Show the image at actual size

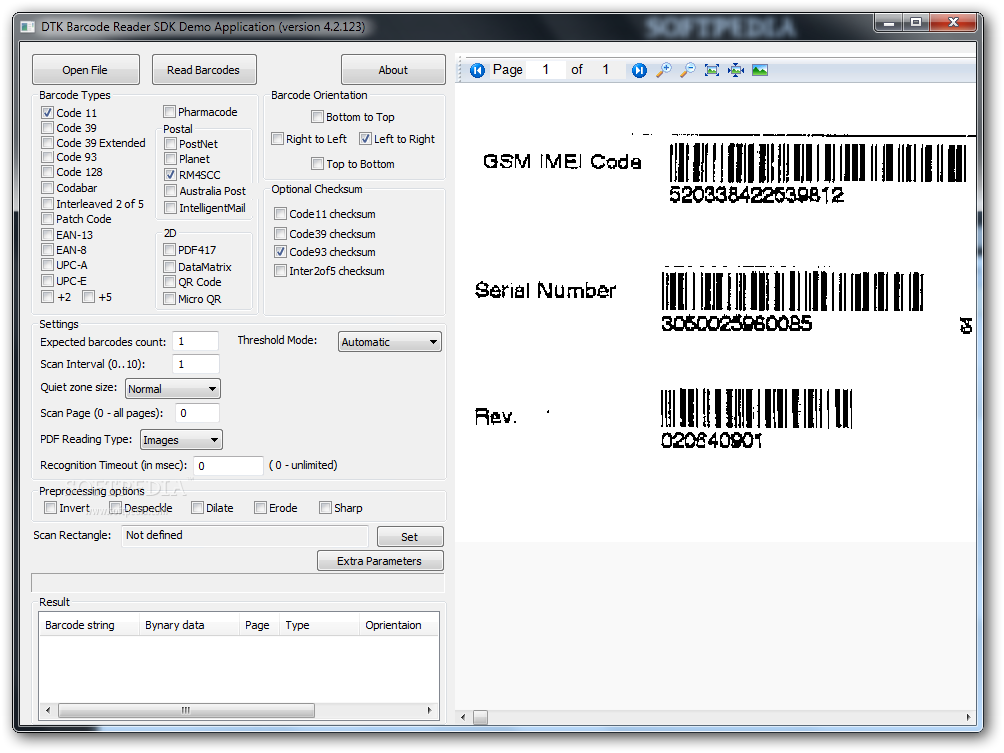(761, 70)
